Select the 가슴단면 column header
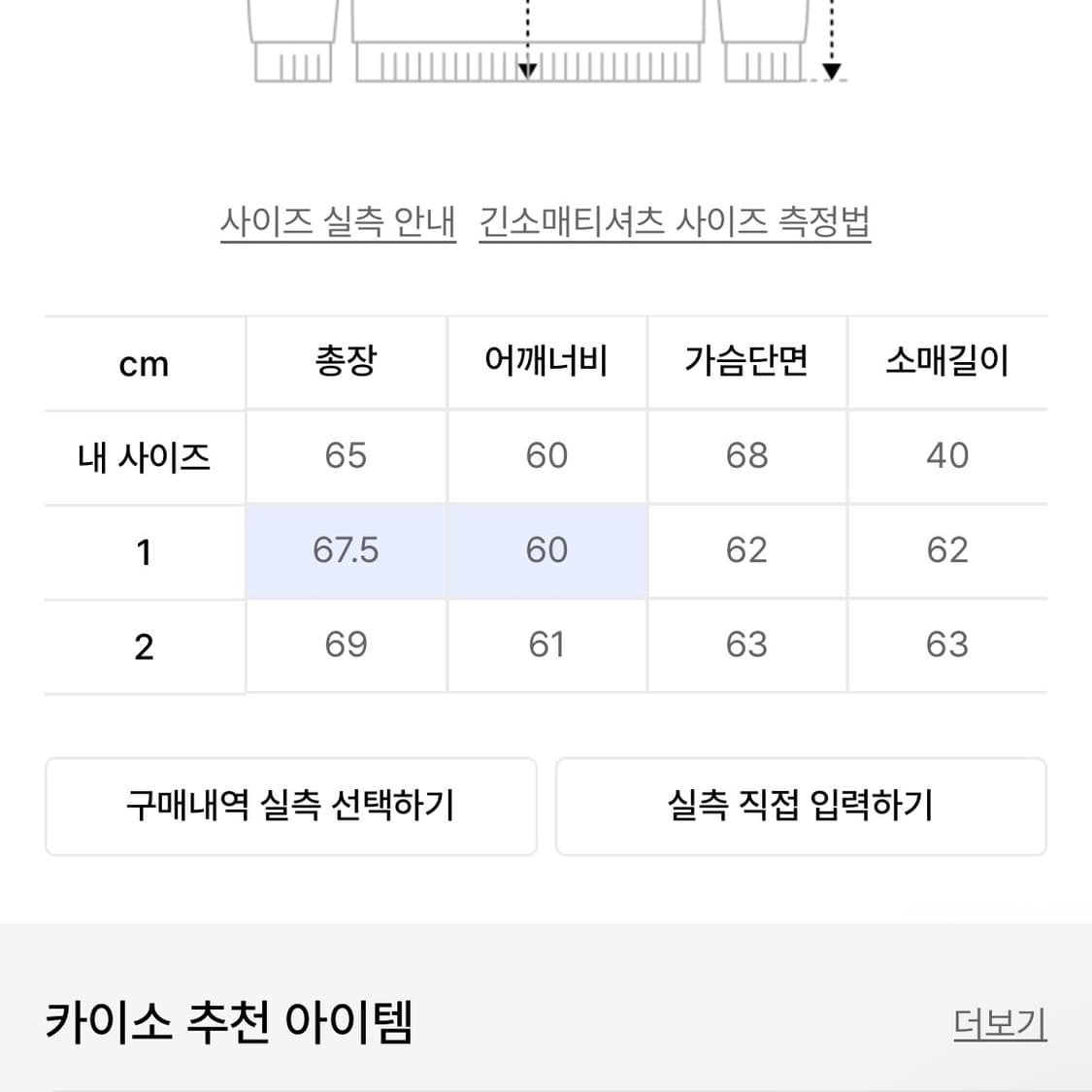Image resolution: width=1092 pixels, height=1092 pixels. point(746,362)
